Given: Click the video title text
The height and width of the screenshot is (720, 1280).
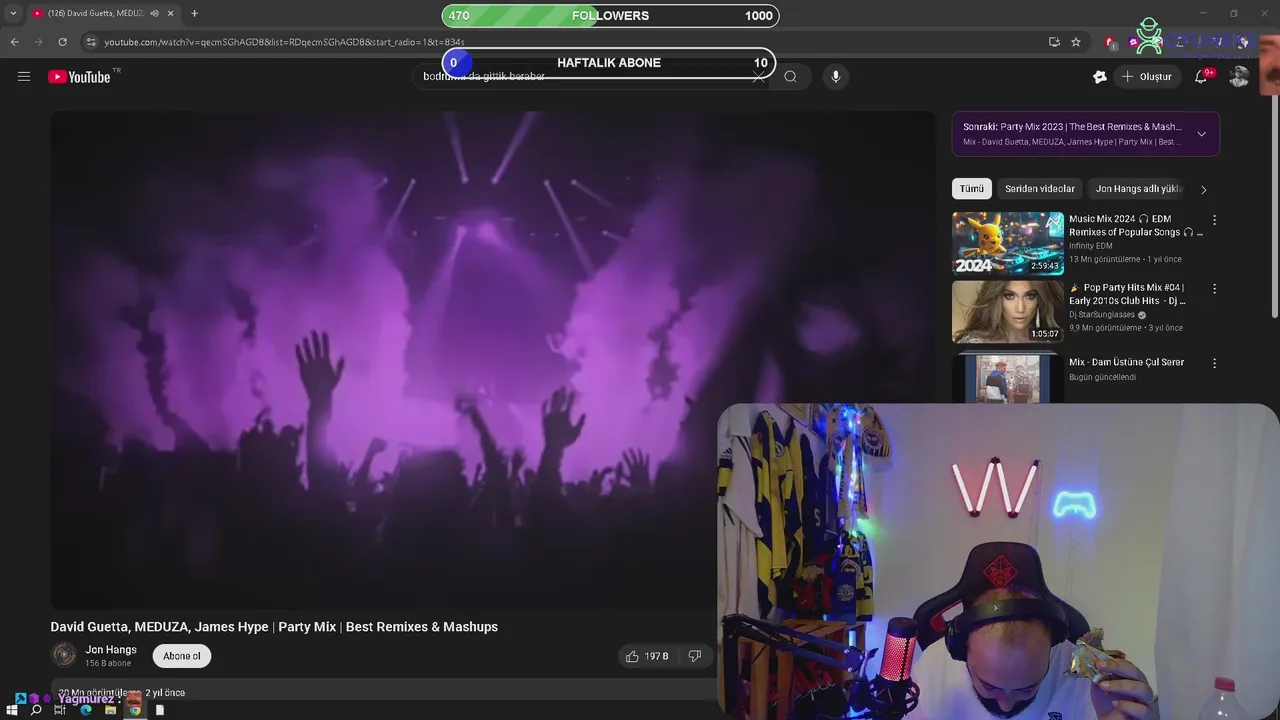Looking at the screenshot, I should tap(274, 627).
